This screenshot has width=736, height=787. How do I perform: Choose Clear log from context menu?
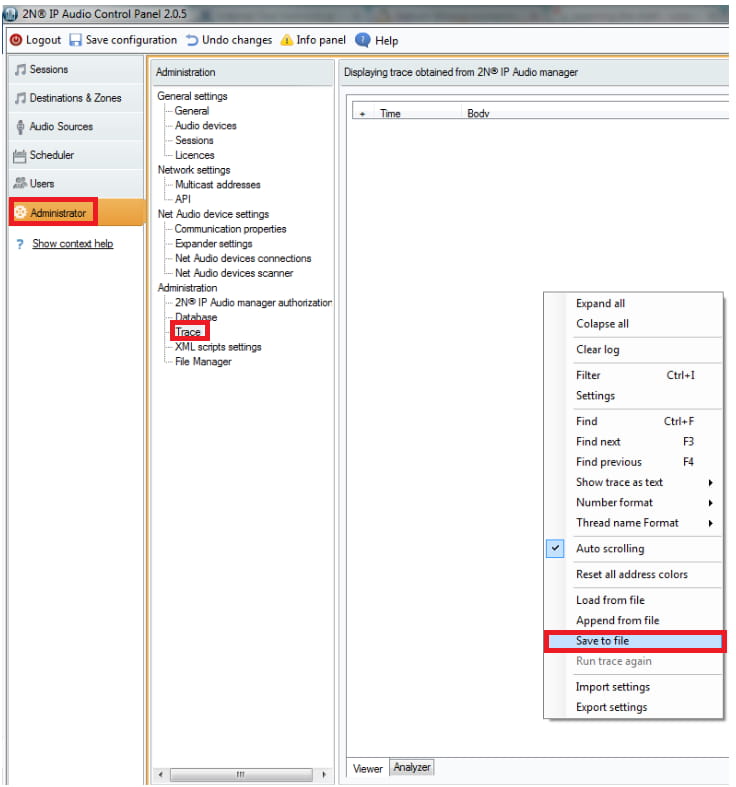(x=597, y=349)
